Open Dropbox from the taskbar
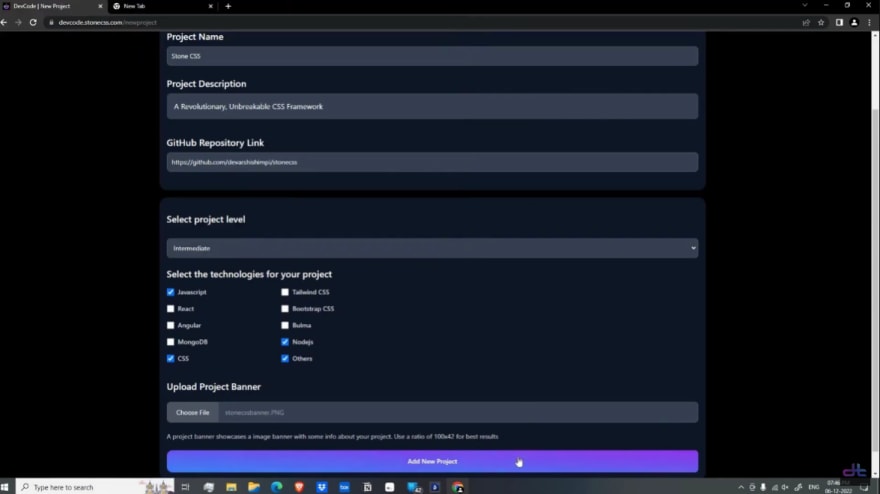The width and height of the screenshot is (880, 494). coord(322,487)
